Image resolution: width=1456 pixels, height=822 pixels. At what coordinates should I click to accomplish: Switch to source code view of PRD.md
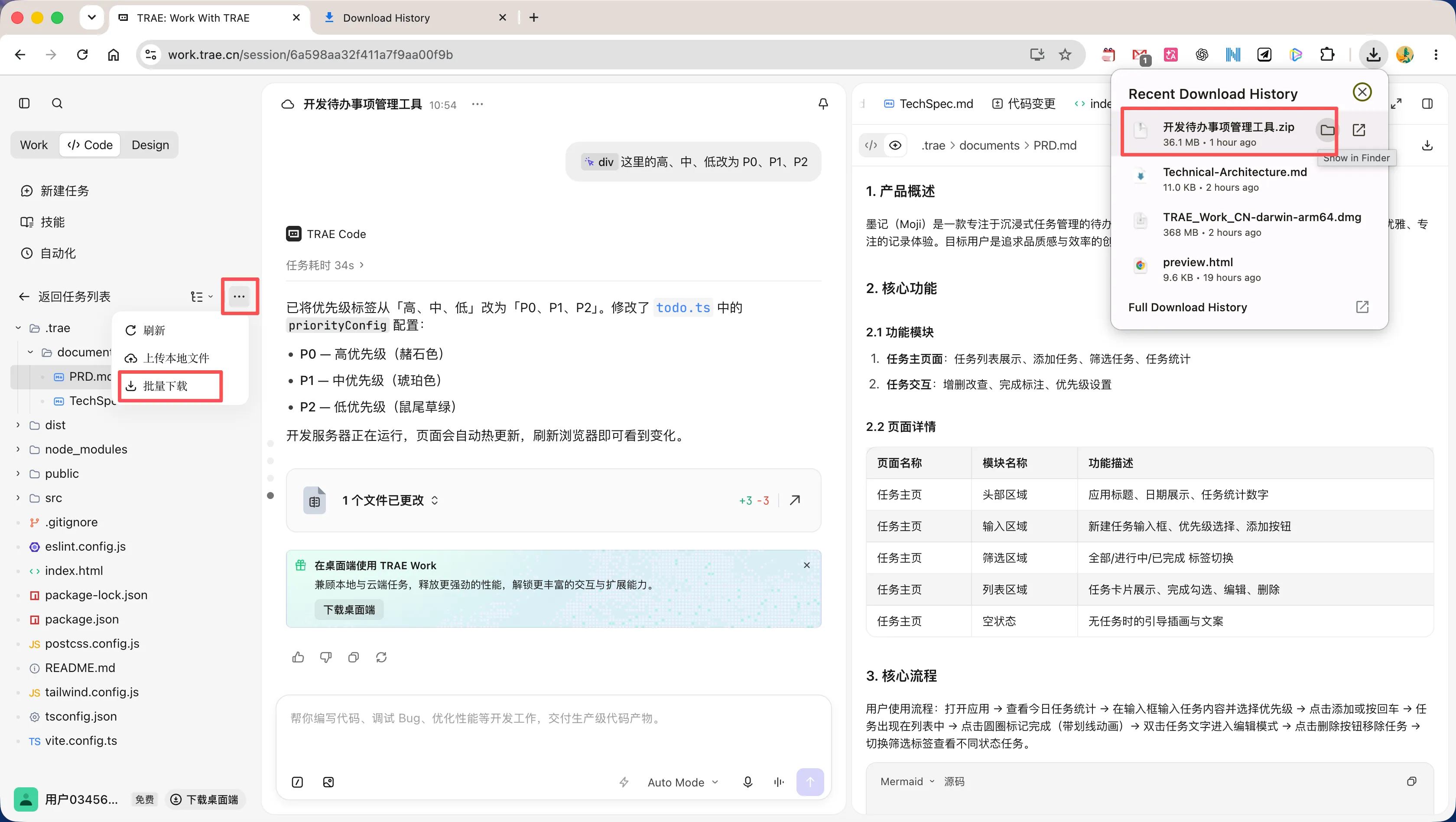[x=871, y=145]
